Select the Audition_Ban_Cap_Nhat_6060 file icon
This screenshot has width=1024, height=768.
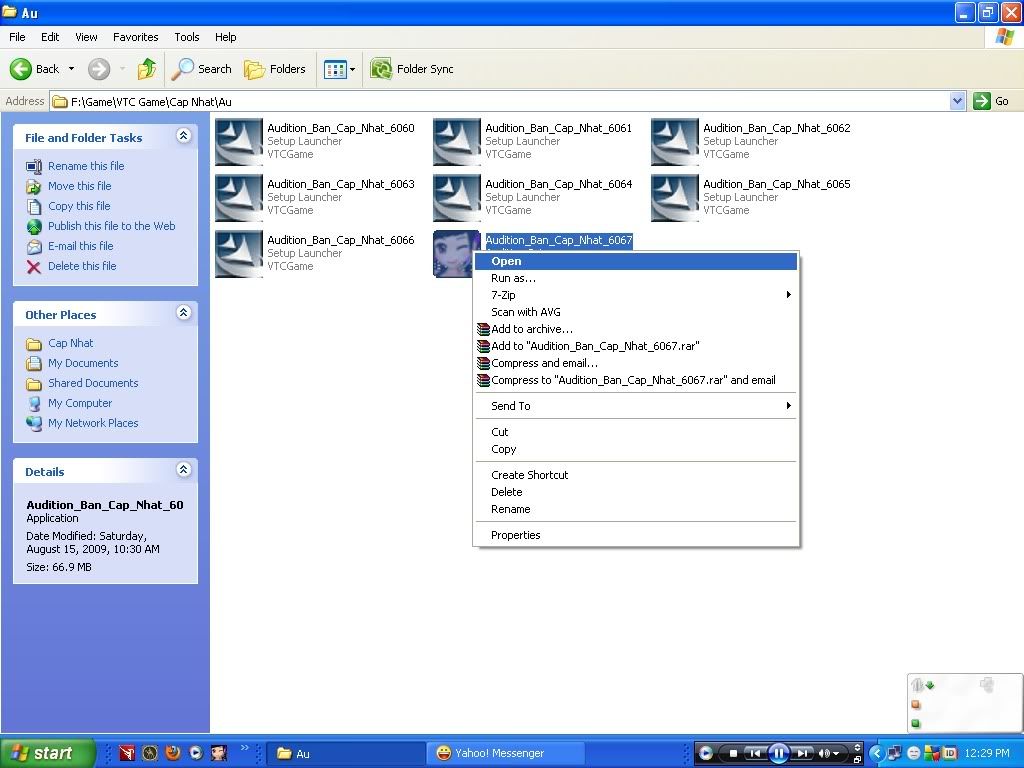point(239,142)
